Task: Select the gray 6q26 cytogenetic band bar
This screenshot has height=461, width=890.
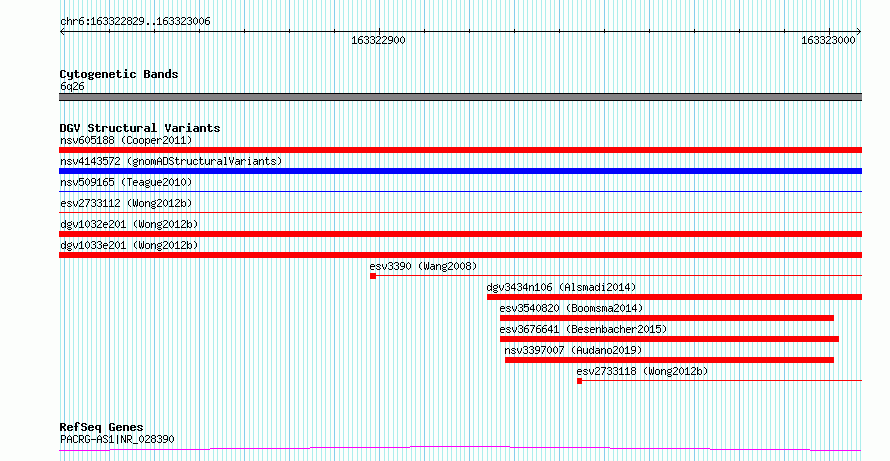Action: (460, 97)
